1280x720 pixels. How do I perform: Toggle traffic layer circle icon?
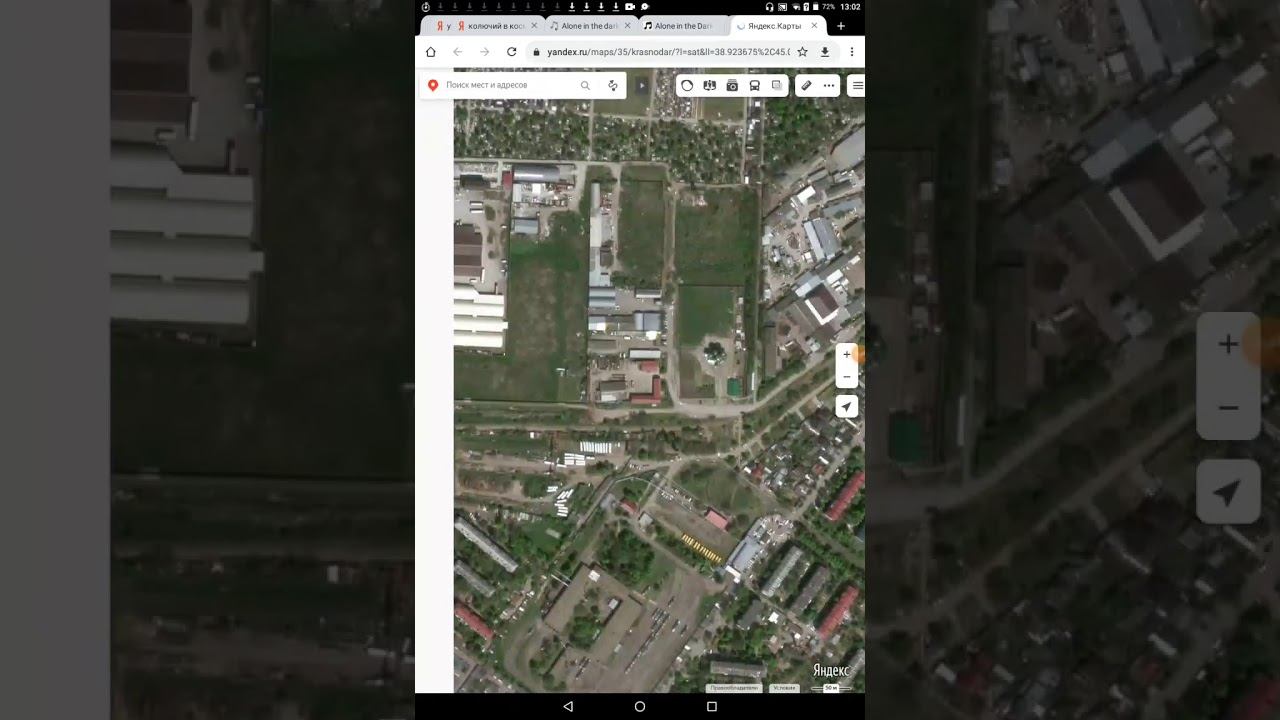[687, 86]
